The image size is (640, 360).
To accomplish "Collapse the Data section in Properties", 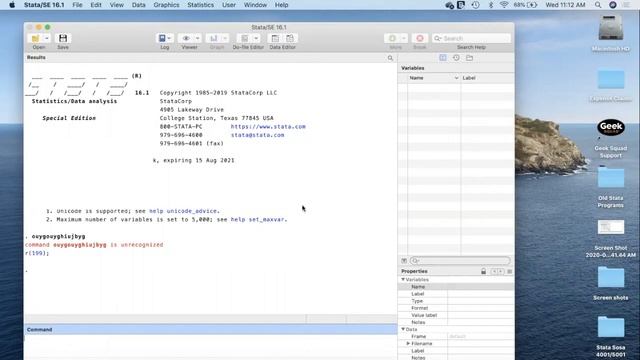I will click(x=403, y=329).
